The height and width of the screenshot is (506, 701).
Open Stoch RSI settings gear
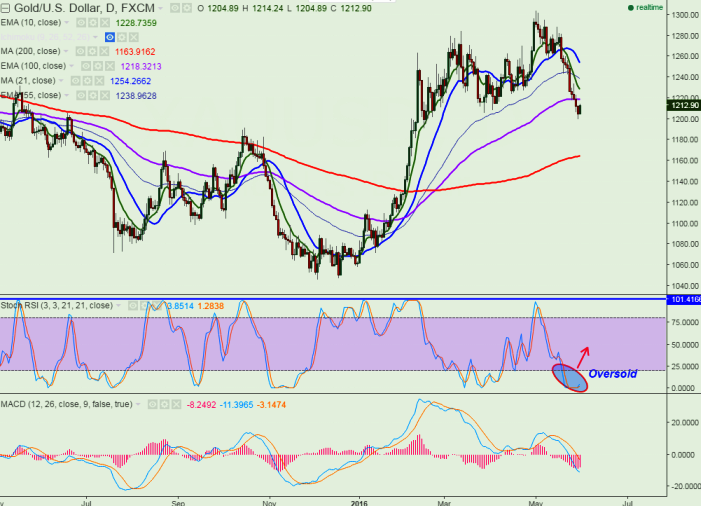144,306
